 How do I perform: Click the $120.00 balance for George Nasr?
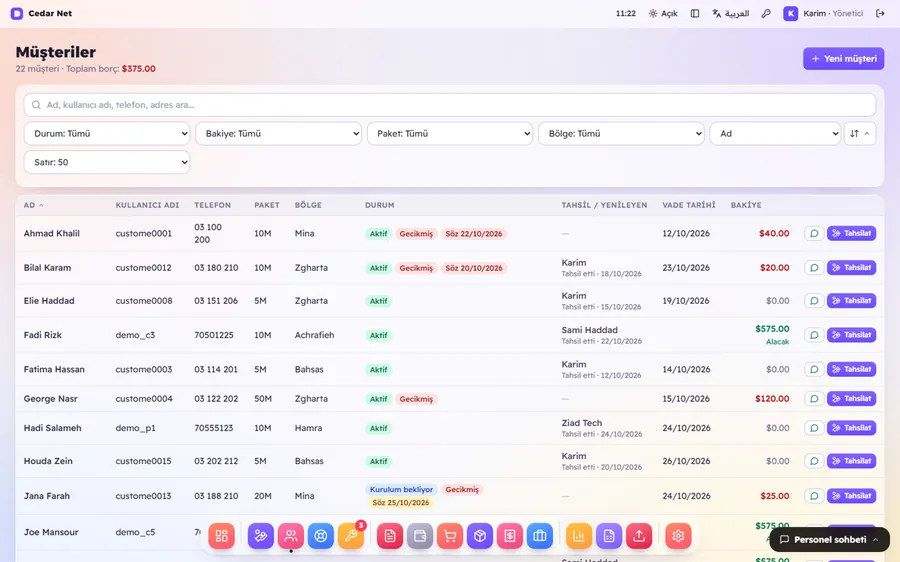(772, 399)
